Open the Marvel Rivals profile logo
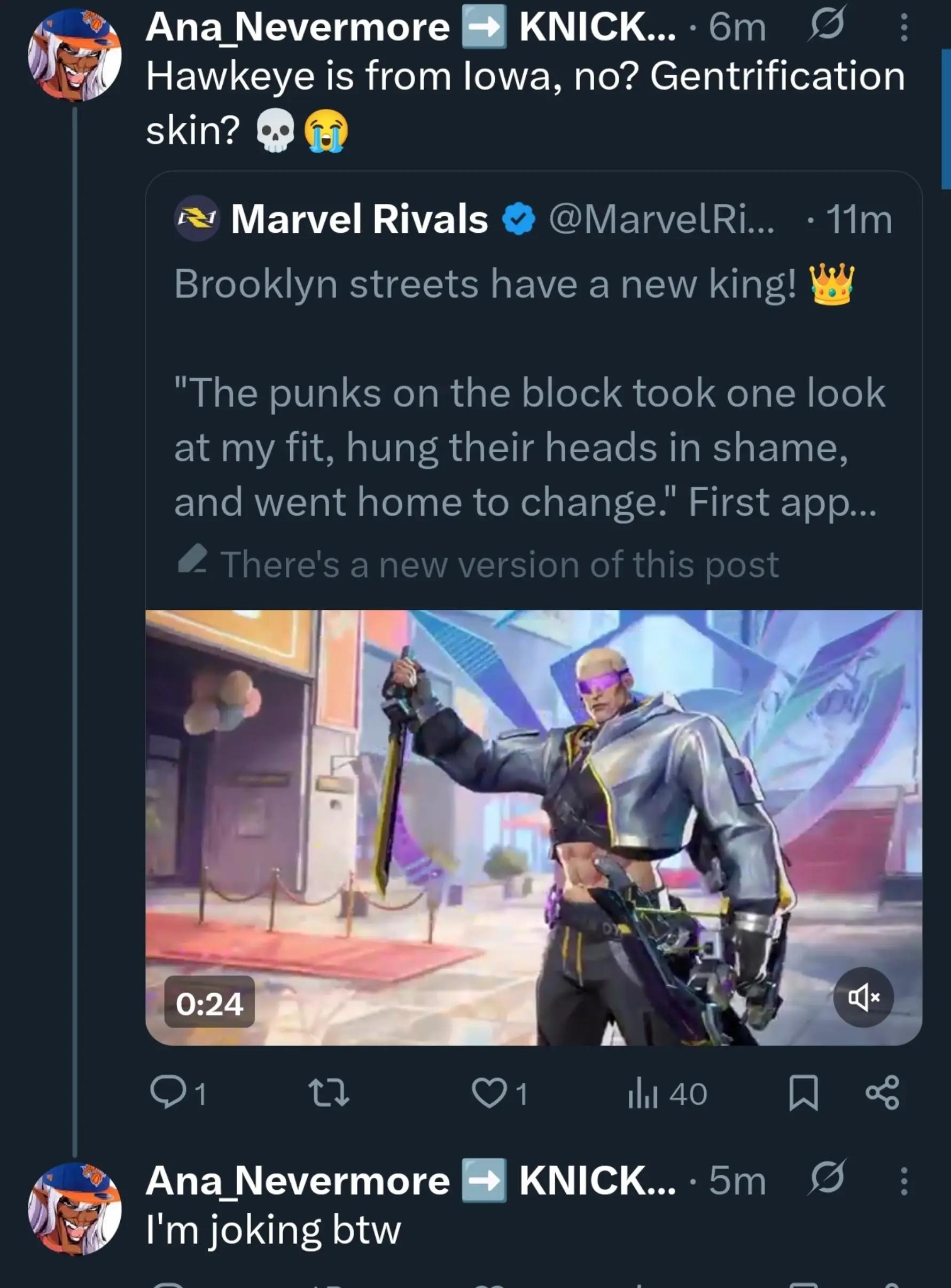Screen dimensions: 951x1288 point(196,218)
